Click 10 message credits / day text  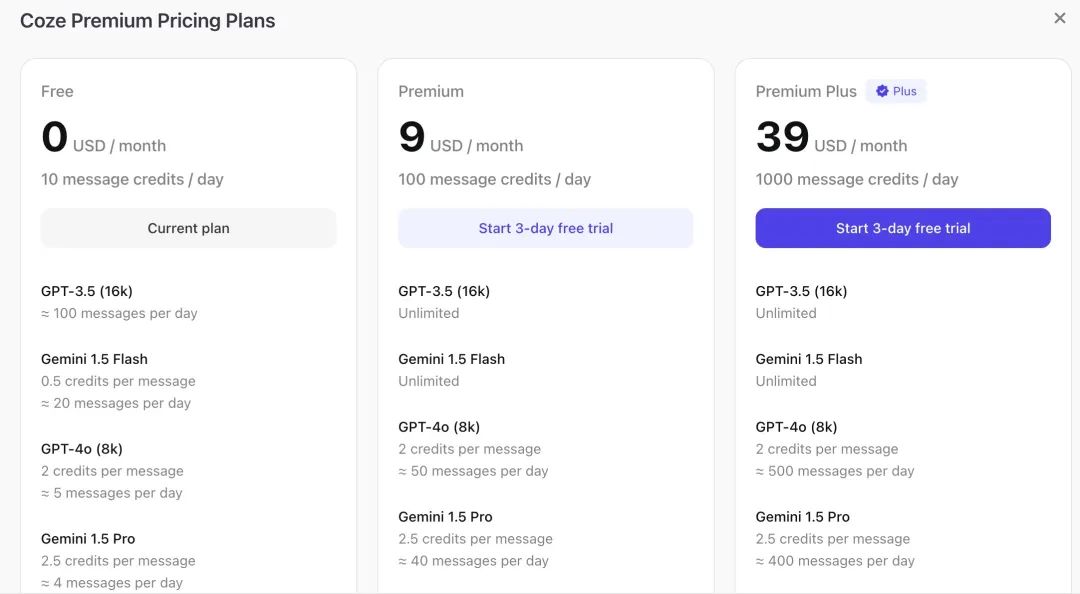132,179
